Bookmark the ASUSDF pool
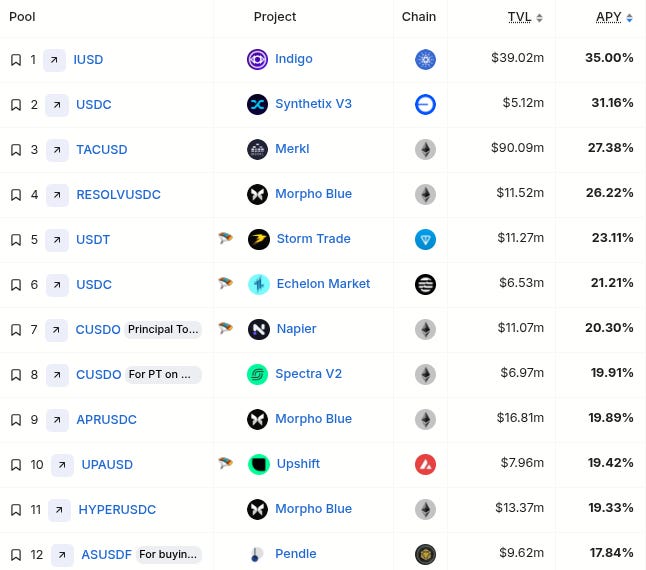The width and height of the screenshot is (646, 570). pos(16,555)
